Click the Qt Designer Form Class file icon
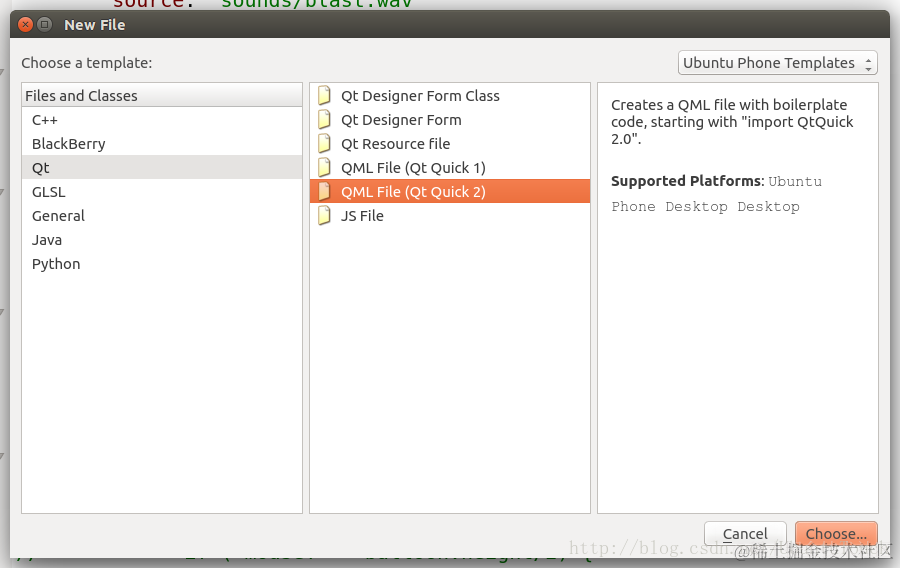900x568 pixels. [324, 95]
